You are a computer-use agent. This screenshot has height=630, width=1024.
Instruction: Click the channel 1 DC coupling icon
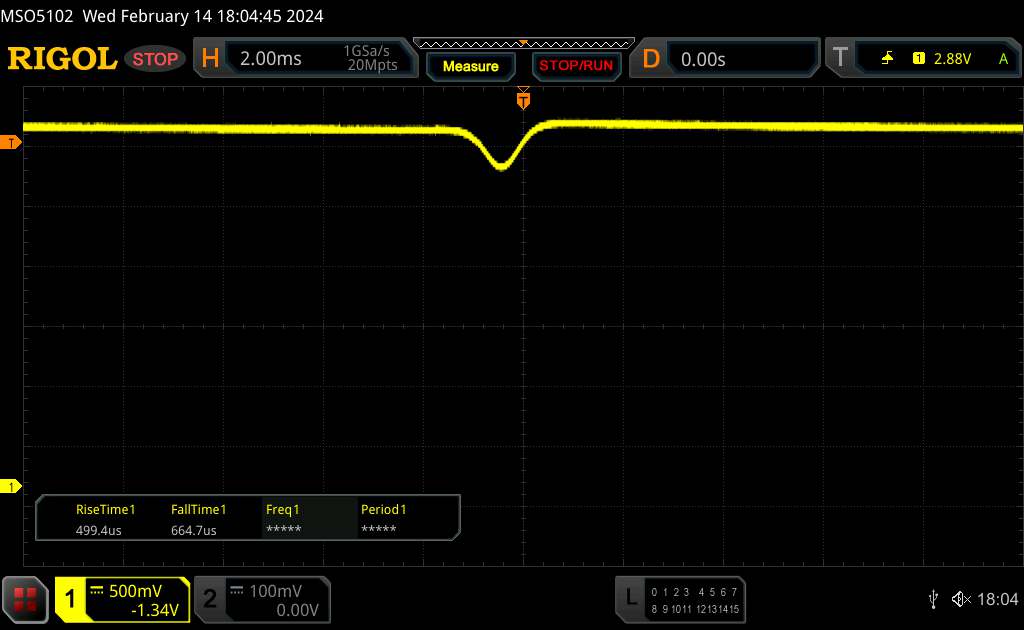click(97, 591)
